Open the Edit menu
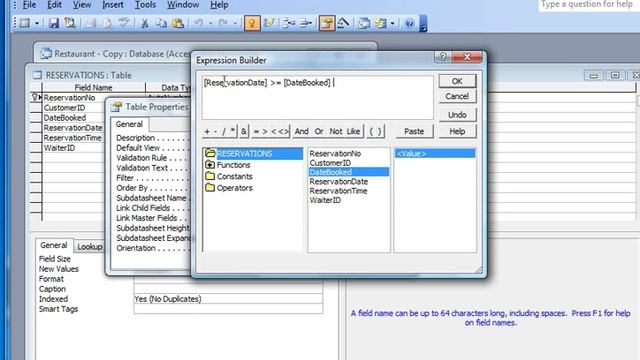This screenshot has height=360, width=640. (x=54, y=5)
